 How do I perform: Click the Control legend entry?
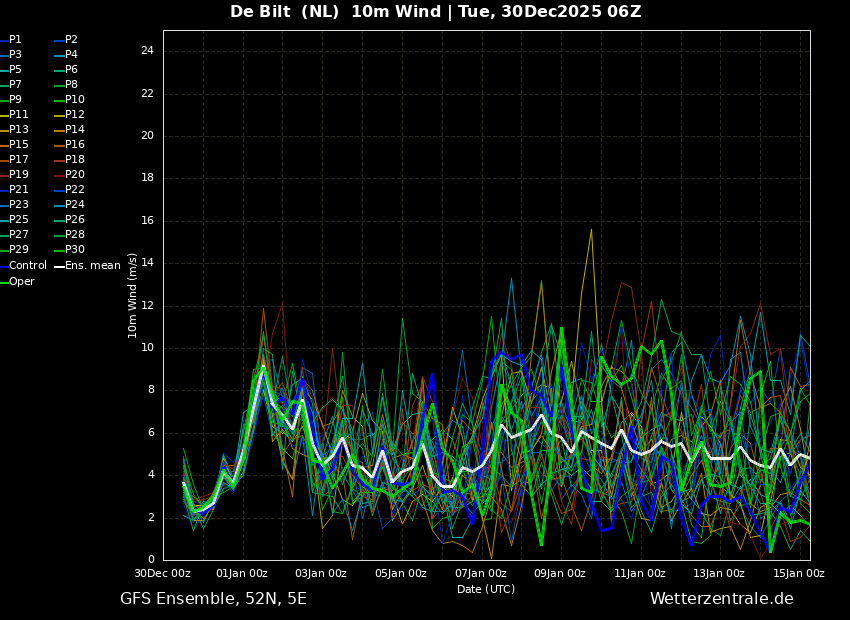tap(23, 266)
